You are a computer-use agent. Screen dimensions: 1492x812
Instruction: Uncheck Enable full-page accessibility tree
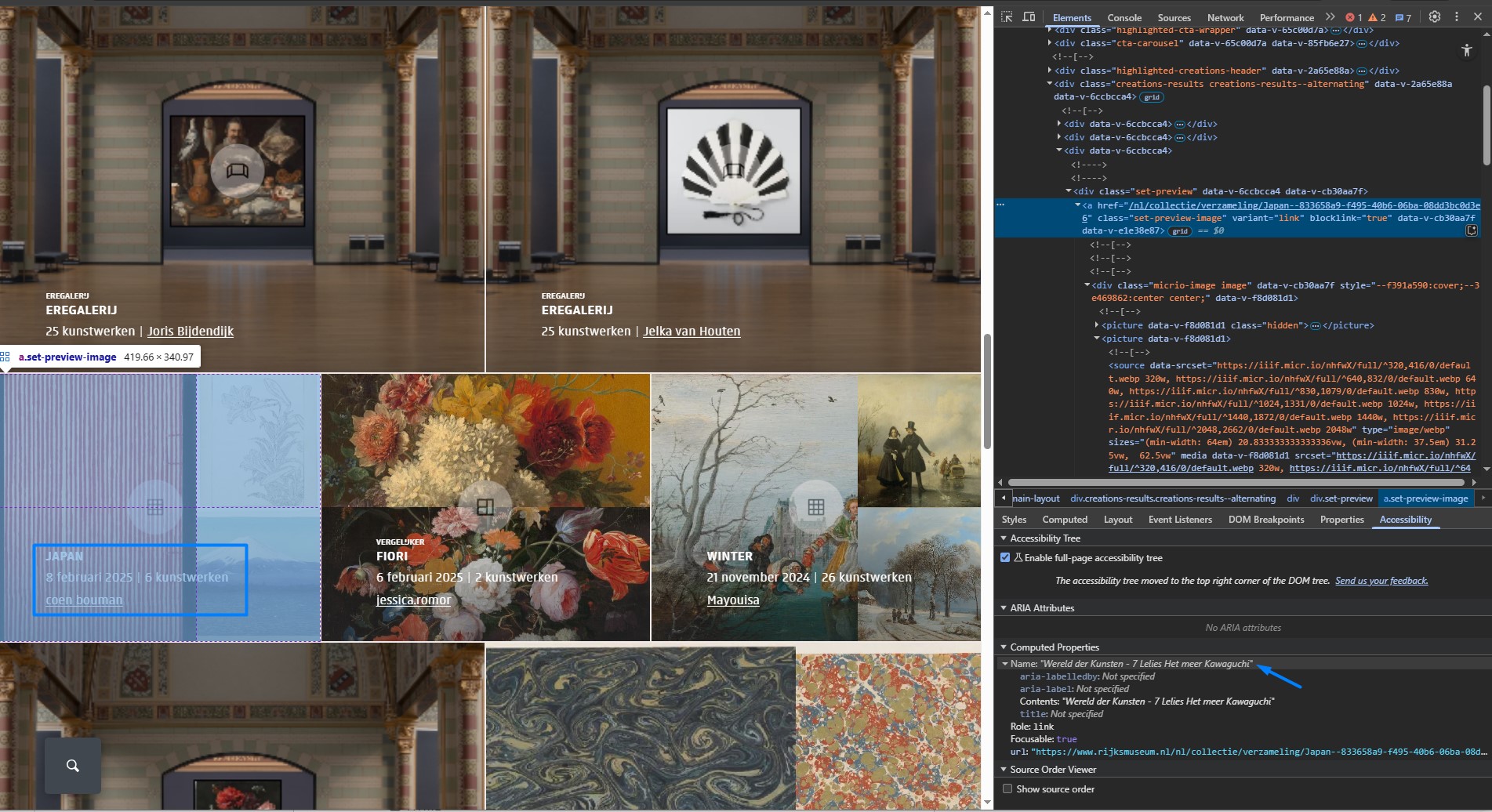coord(1005,557)
